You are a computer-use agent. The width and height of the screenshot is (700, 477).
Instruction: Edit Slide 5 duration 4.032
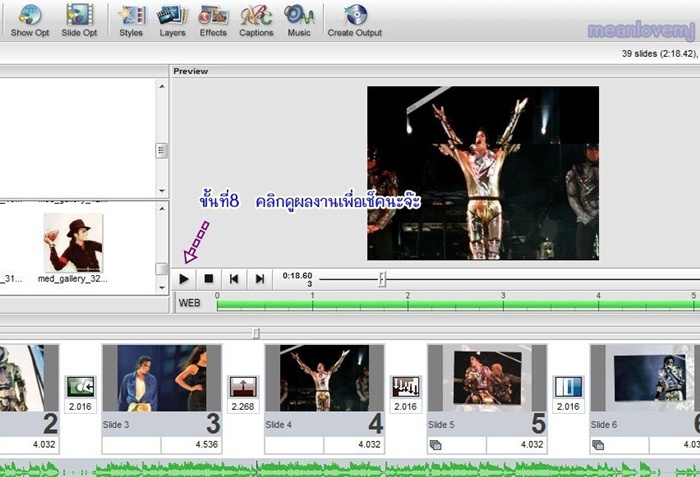pyautogui.click(x=517, y=445)
